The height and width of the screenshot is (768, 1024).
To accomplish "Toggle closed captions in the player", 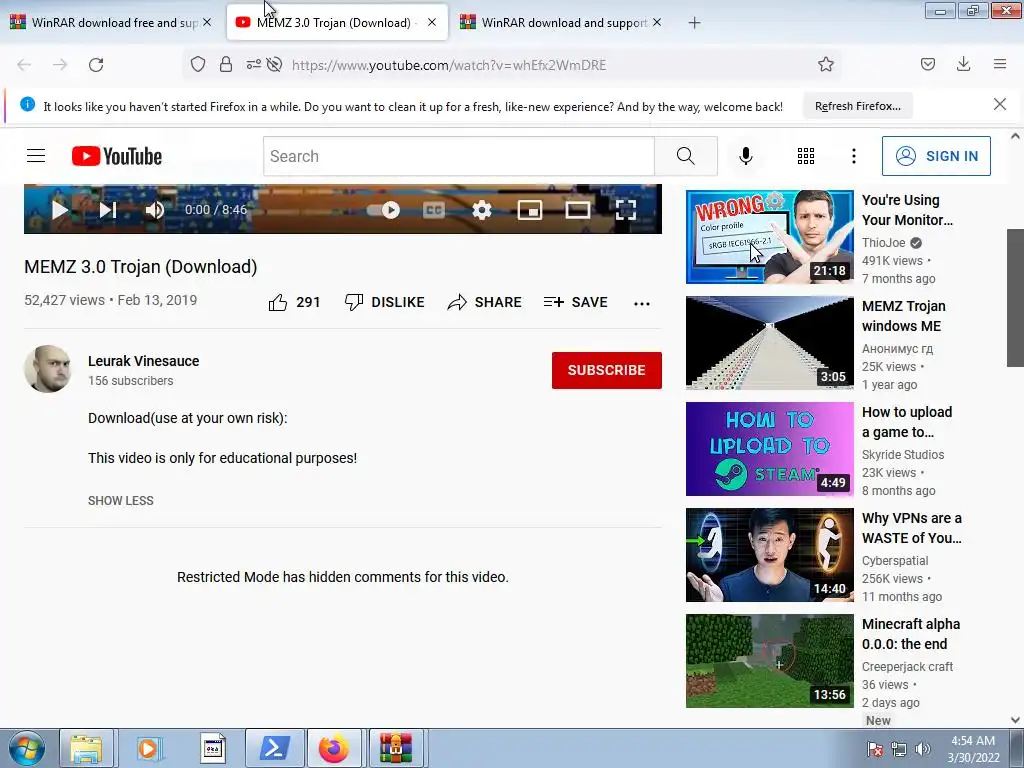I will click(x=434, y=210).
